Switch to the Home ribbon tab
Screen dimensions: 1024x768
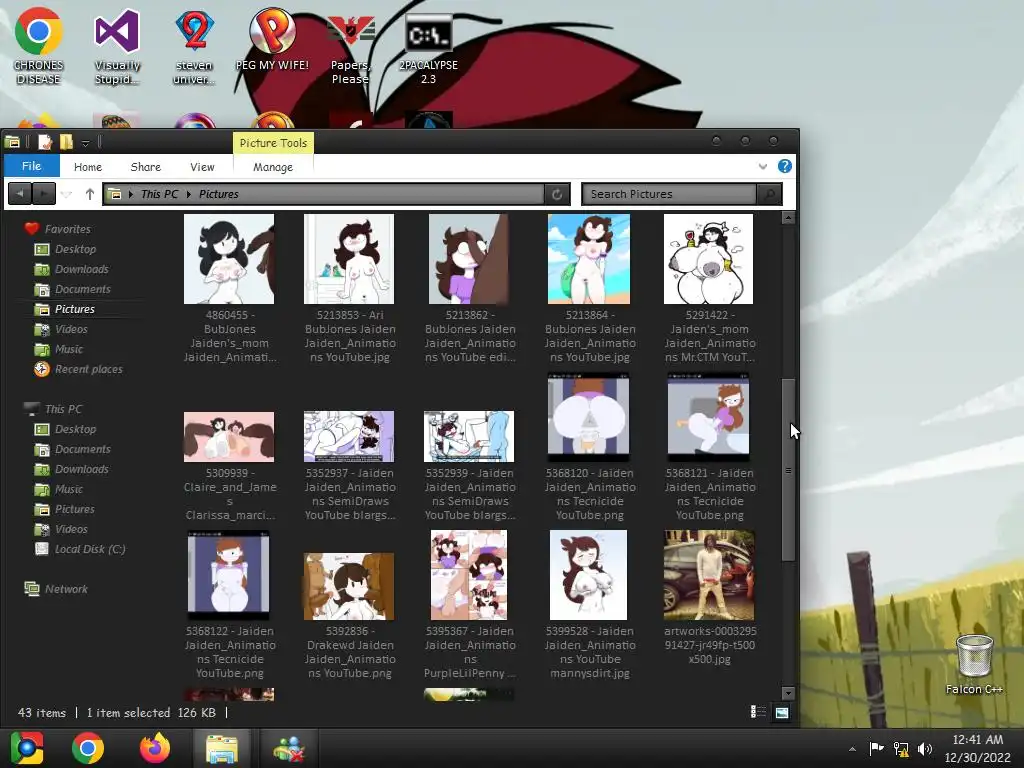pyautogui.click(x=88, y=167)
